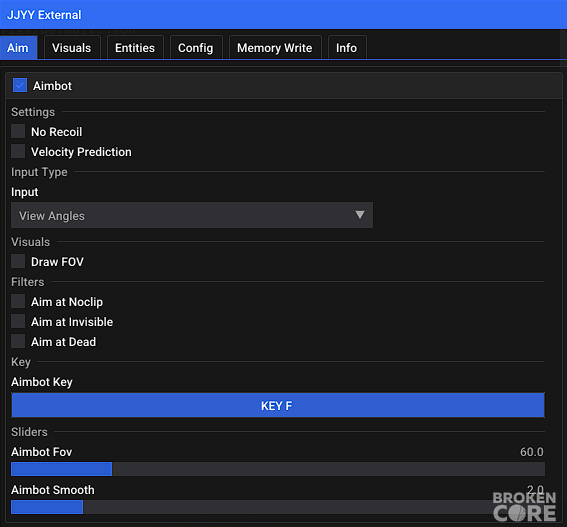Switch to the Aim tab
The image size is (567, 527).
(x=18, y=47)
